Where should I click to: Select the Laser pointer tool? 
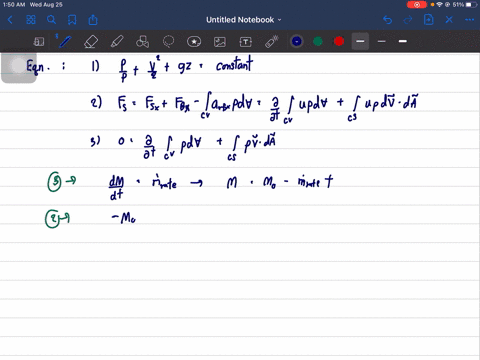click(x=272, y=42)
